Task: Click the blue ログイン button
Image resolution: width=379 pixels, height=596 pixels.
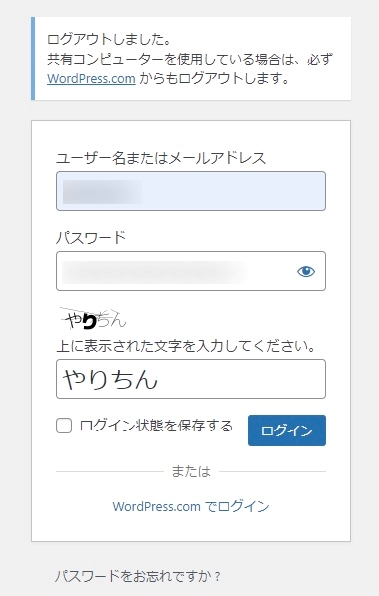Action: point(287,430)
